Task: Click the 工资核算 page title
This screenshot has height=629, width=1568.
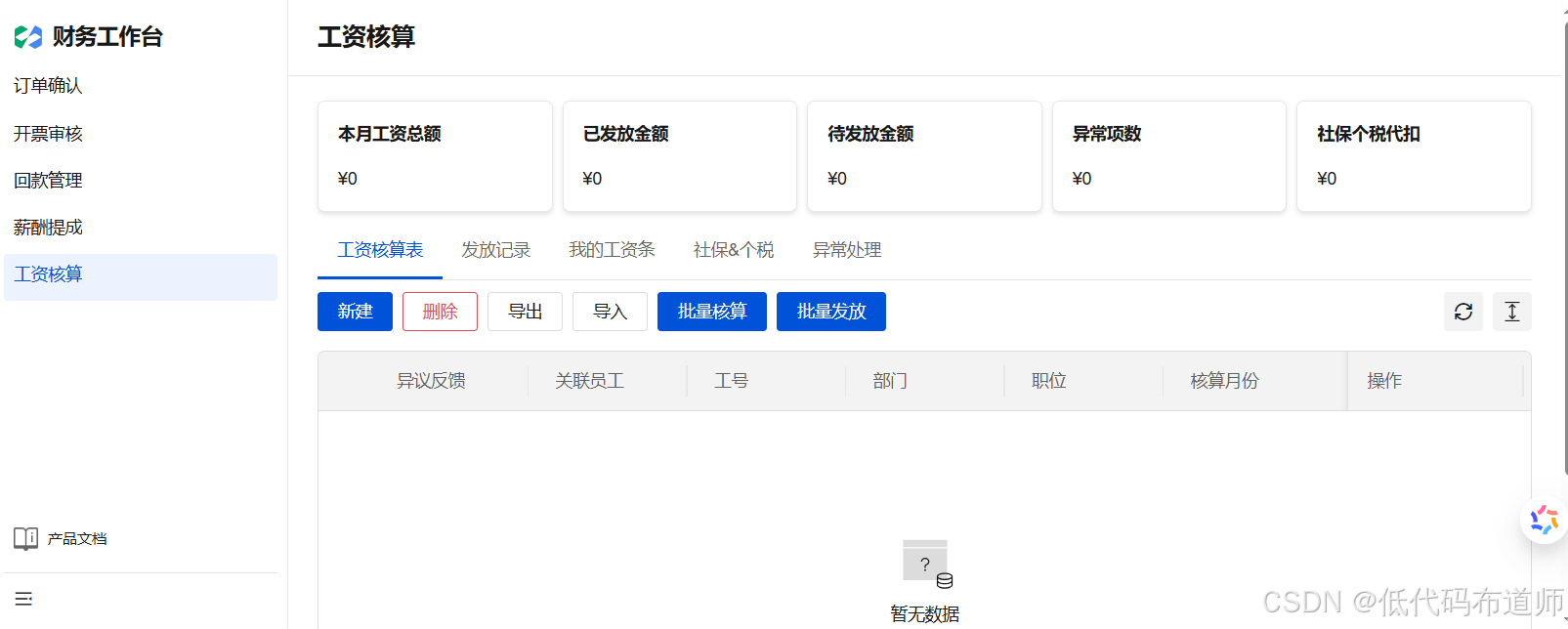Action: [x=366, y=37]
